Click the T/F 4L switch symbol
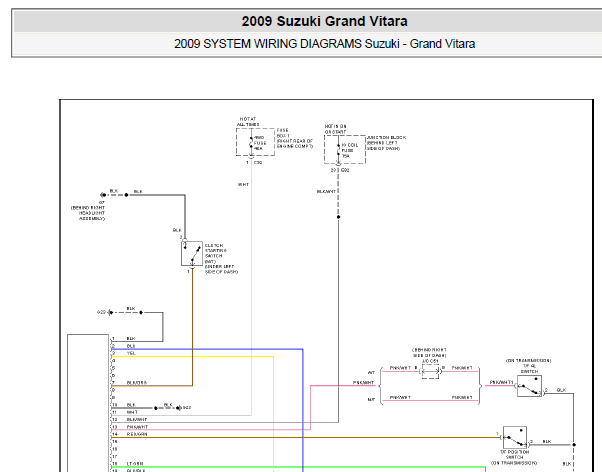The height and width of the screenshot is (472, 602). 529,386
